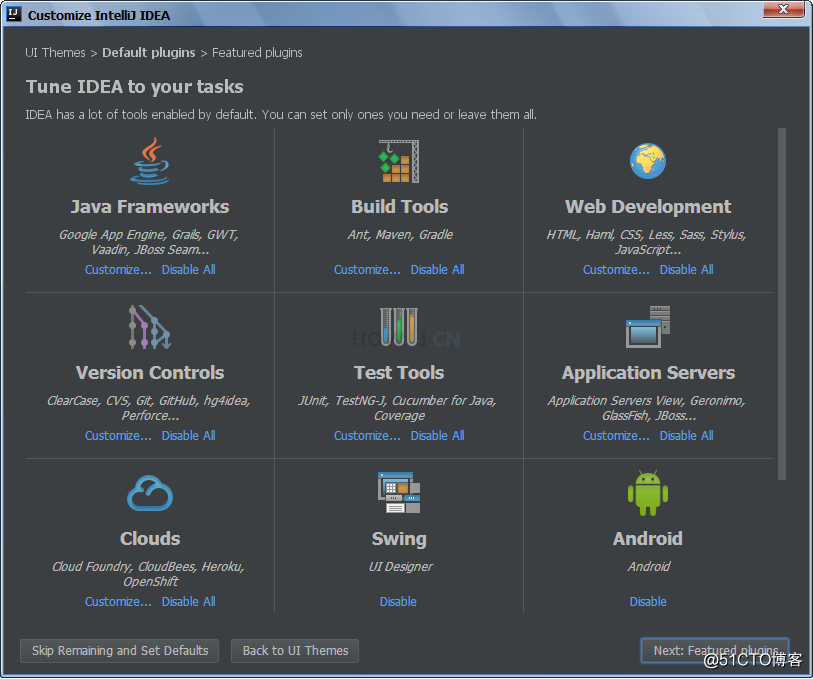Image resolution: width=813 pixels, height=679 pixels.
Task: Open Customize for Clouds
Action: point(118,602)
